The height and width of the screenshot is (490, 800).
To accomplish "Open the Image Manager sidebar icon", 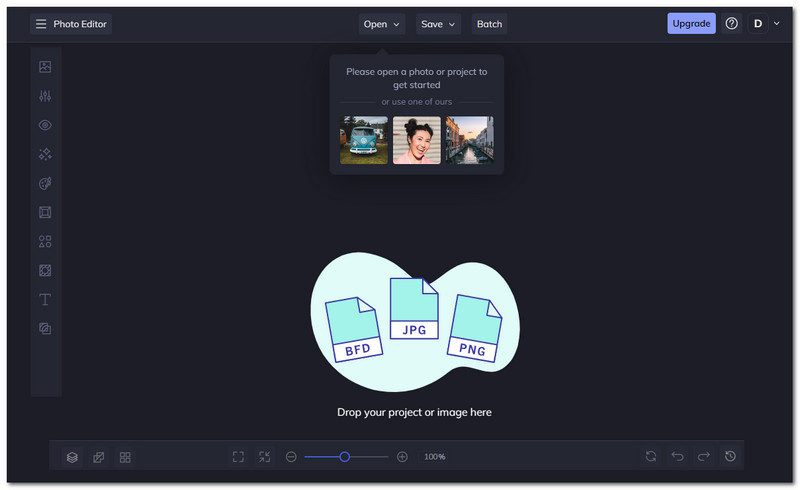I will coord(45,66).
